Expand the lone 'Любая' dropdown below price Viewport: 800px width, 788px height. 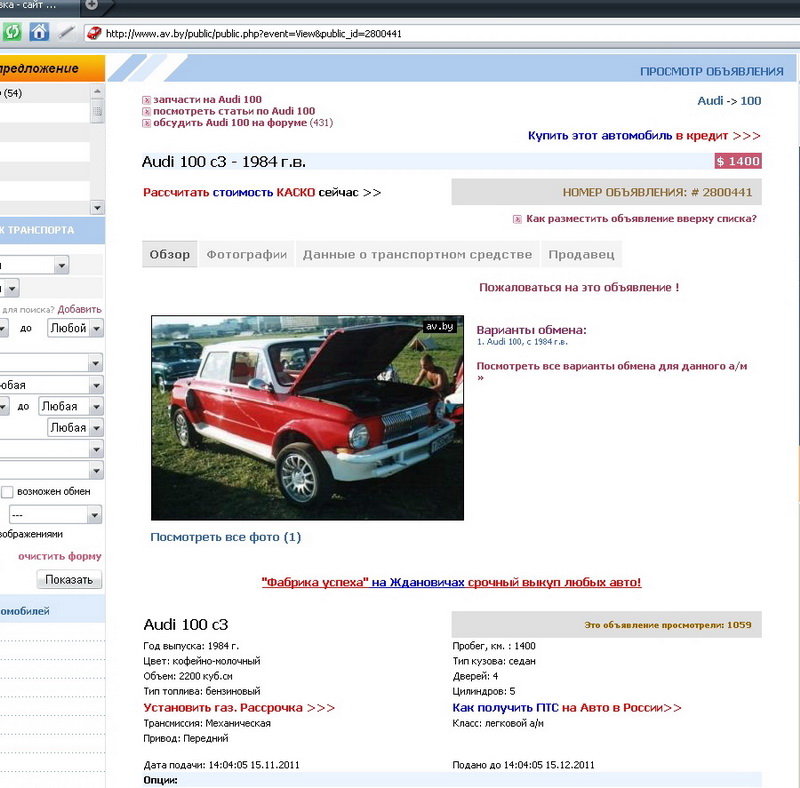click(x=76, y=428)
